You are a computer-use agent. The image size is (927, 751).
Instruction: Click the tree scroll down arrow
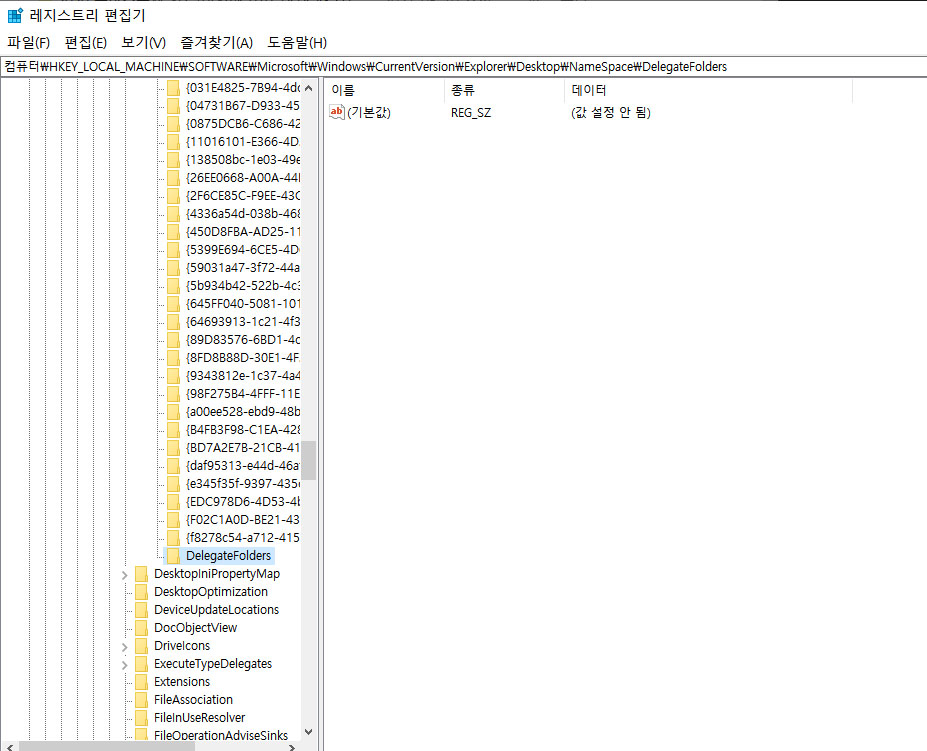tap(309, 732)
